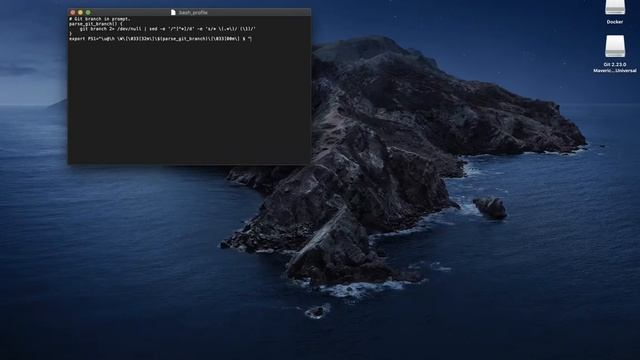Click the 'parse_git_branch() {' function line

pos(96,24)
